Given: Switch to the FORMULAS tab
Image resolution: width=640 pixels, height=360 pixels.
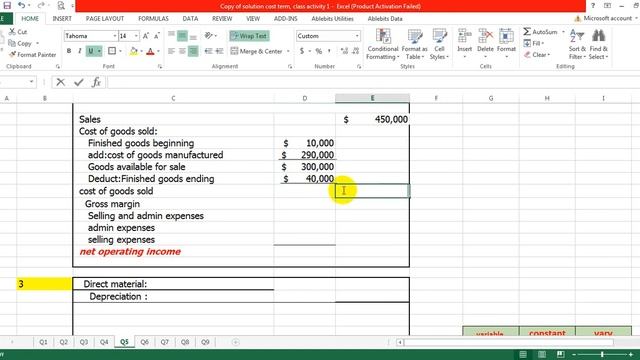Looking at the screenshot, I should (x=153, y=19).
